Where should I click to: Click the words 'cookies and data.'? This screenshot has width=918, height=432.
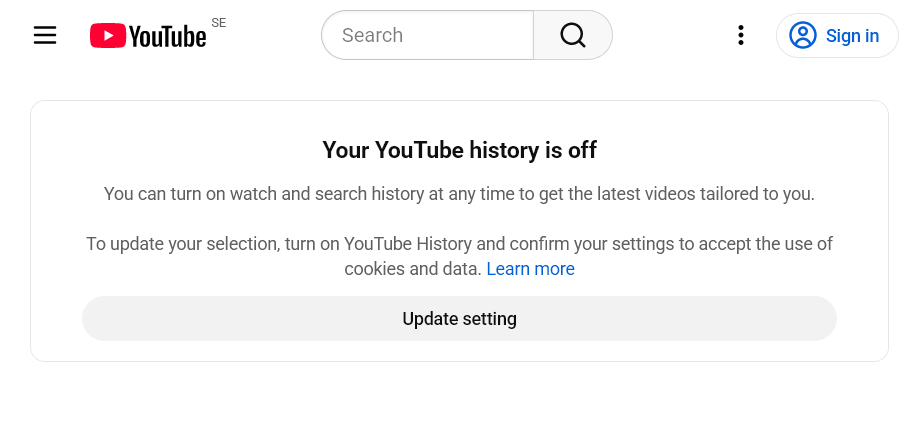tap(413, 269)
